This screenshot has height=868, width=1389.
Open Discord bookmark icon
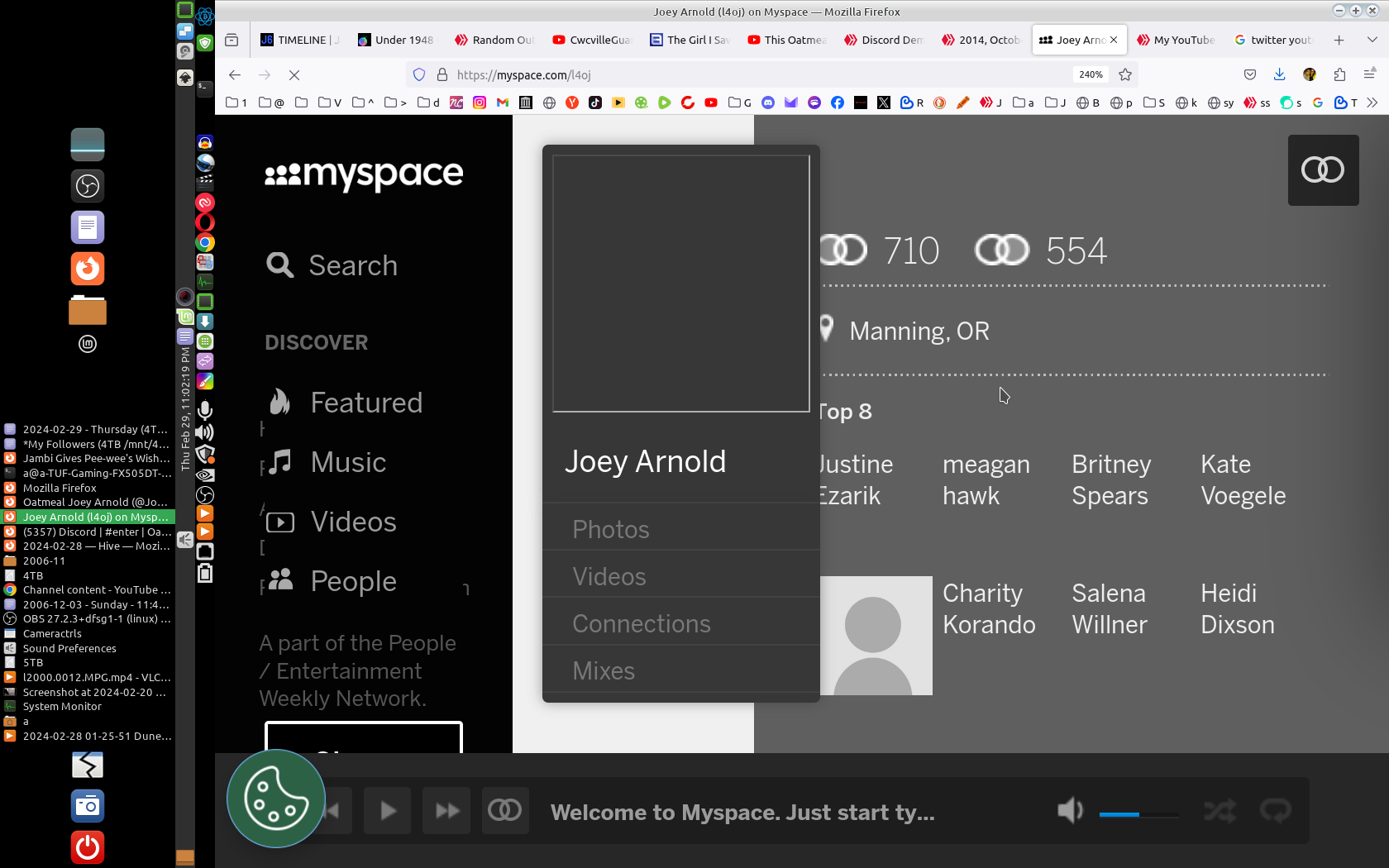[768, 103]
